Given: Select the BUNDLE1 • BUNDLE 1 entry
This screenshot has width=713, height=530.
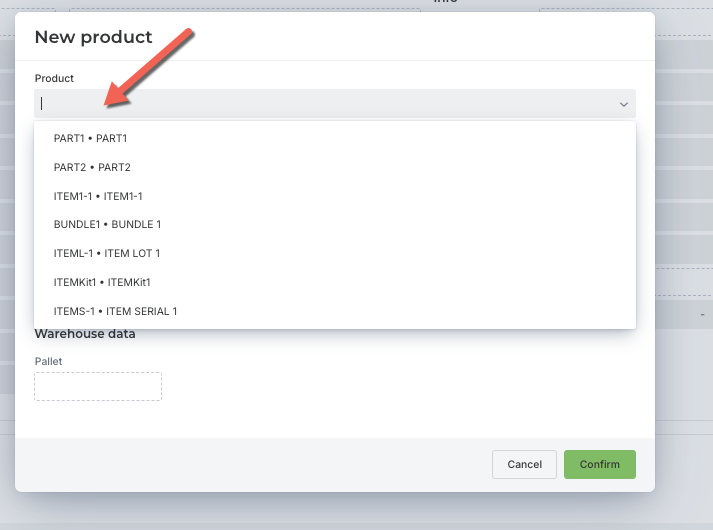Looking at the screenshot, I should tap(335, 225).
